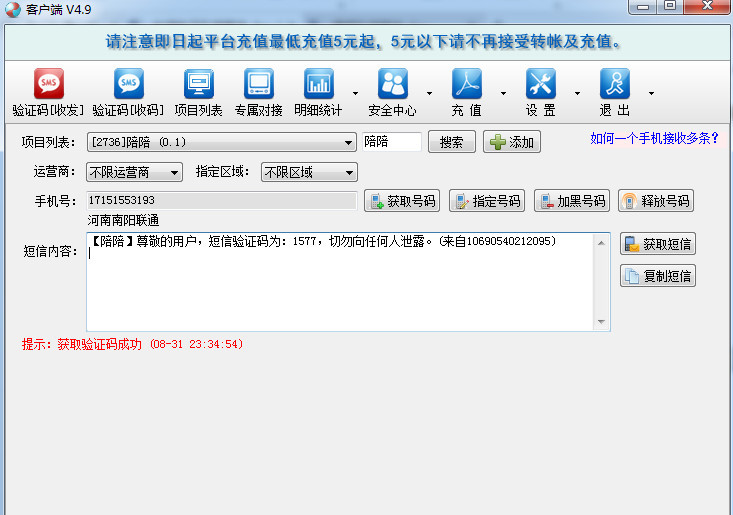
Task: Click the project search field containing 陪陪
Action: click(x=391, y=142)
